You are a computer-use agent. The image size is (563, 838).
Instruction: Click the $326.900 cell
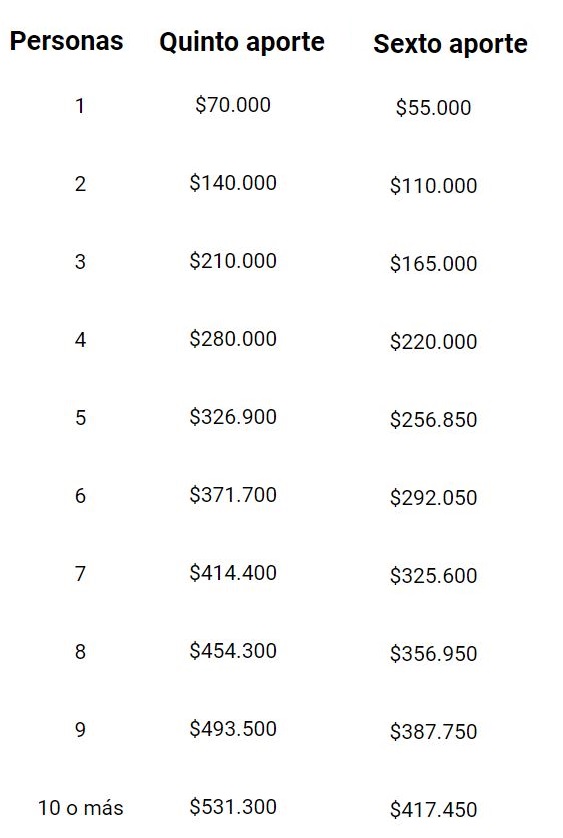pos(233,417)
